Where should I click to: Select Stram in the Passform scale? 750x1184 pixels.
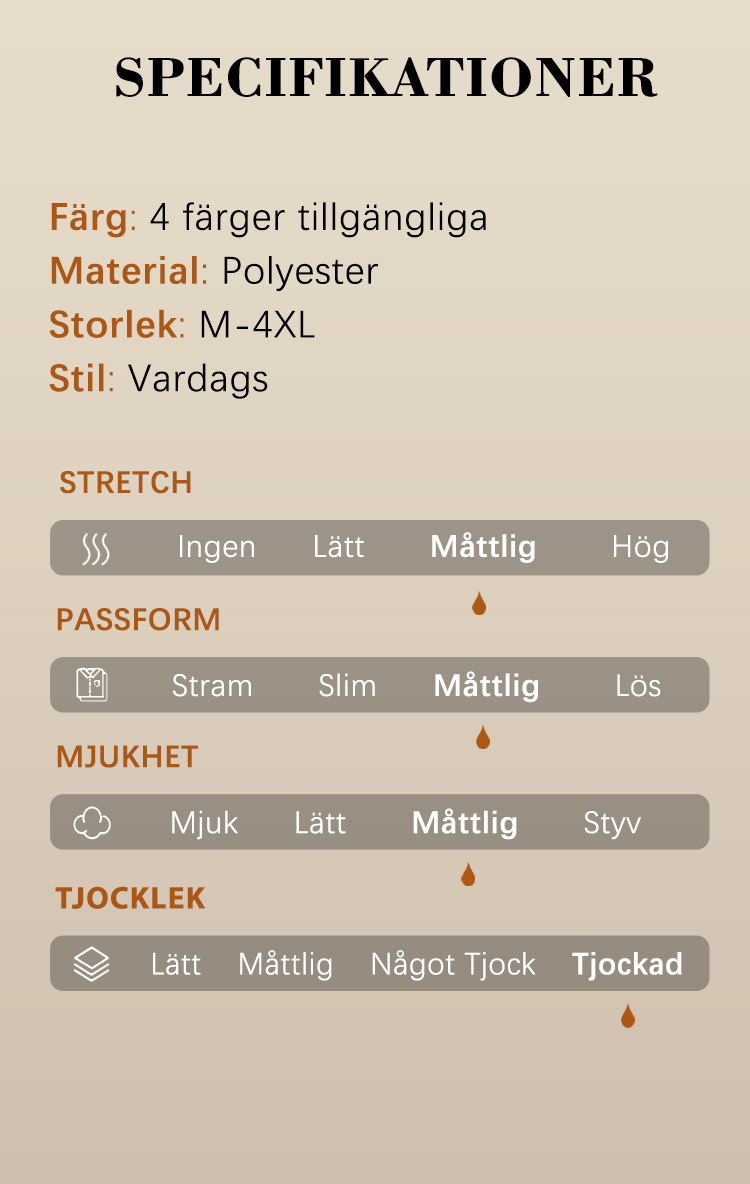pos(212,686)
